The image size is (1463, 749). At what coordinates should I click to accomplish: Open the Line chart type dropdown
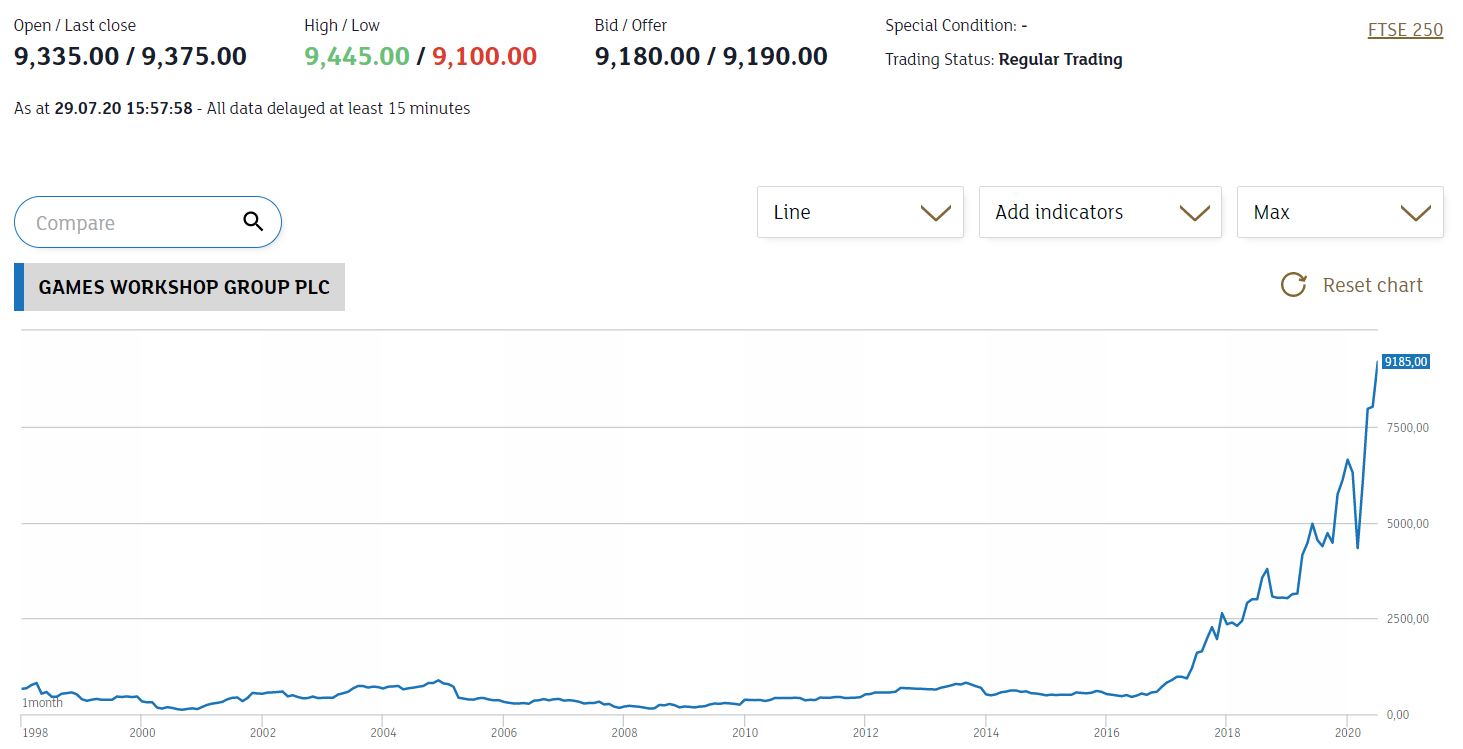pyautogui.click(x=859, y=212)
